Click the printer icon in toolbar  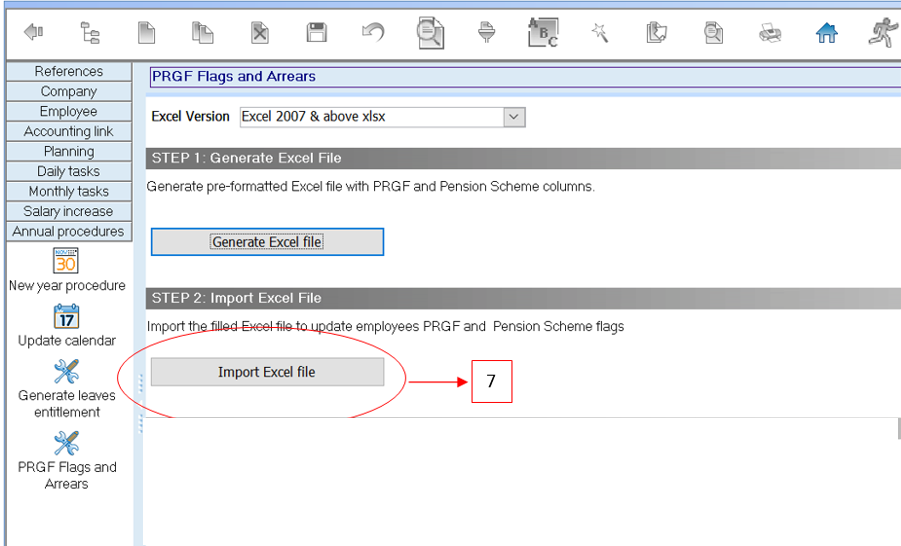(770, 33)
